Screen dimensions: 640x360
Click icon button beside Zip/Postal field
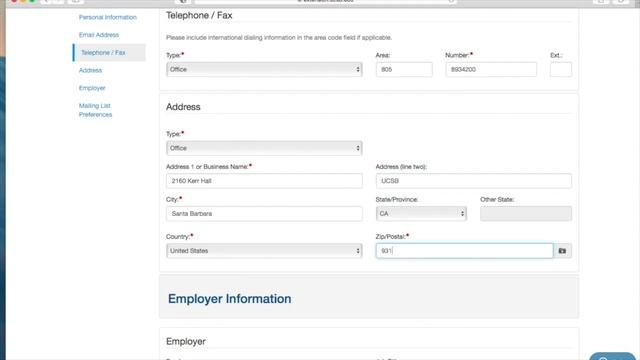[x=562, y=251]
